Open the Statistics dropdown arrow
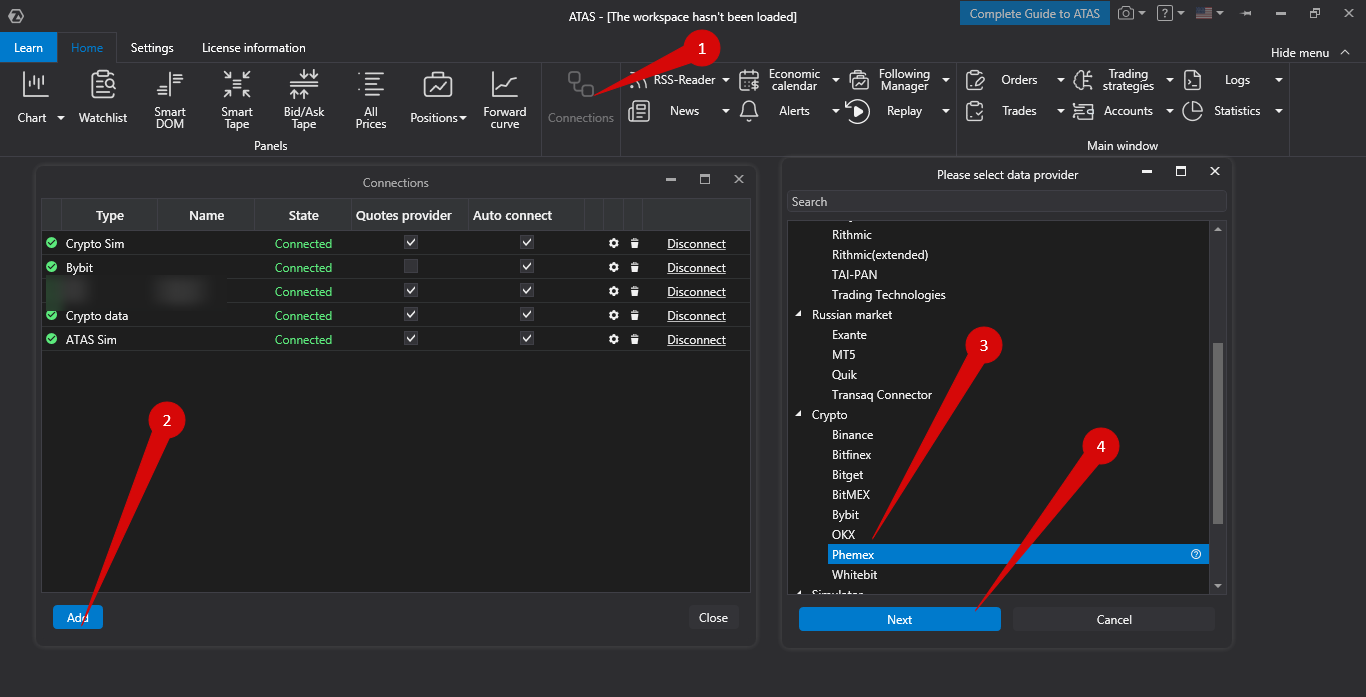Viewport: 1366px width, 697px height. click(1278, 111)
